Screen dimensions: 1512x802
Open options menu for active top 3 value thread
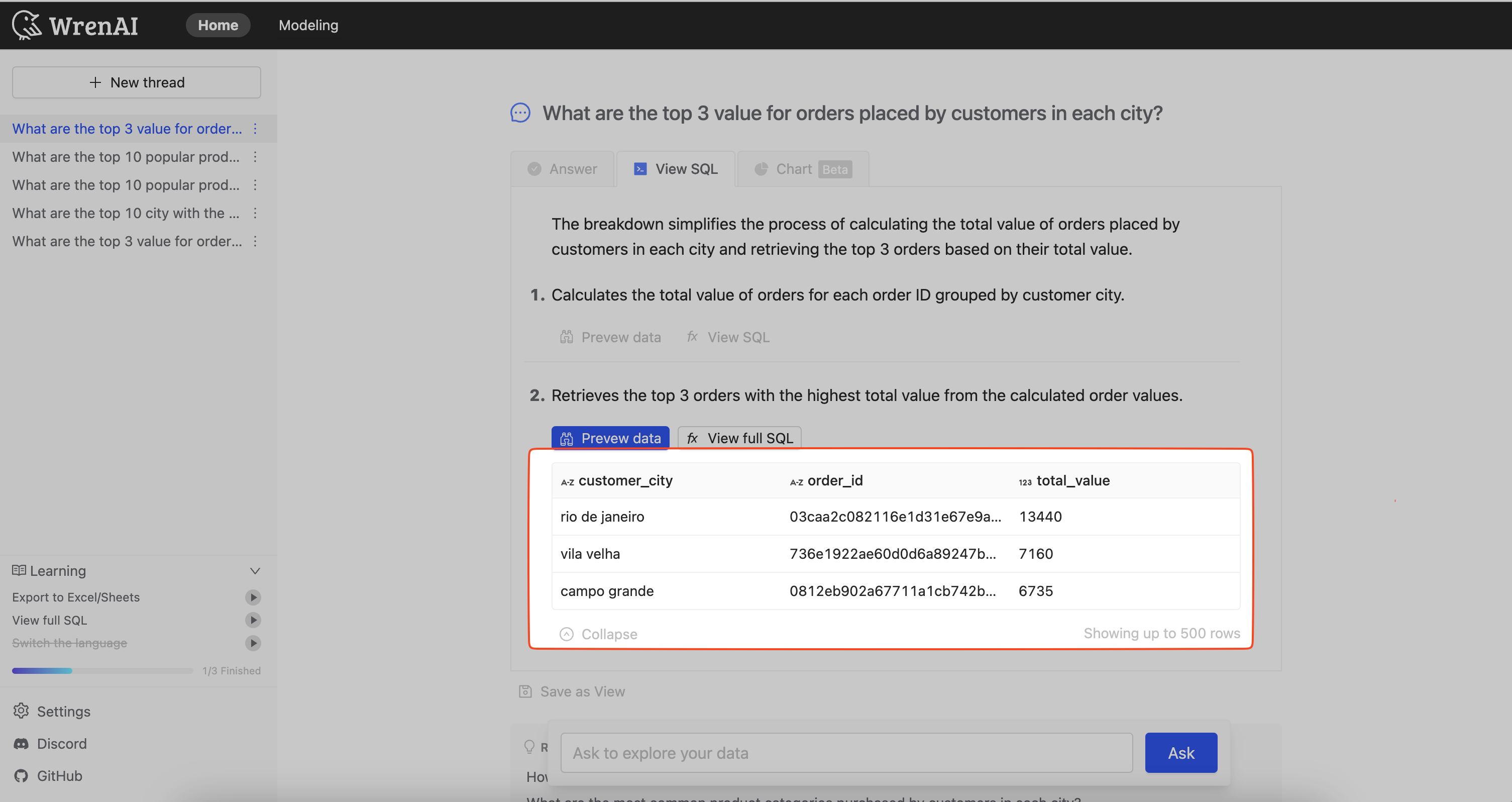click(x=255, y=129)
